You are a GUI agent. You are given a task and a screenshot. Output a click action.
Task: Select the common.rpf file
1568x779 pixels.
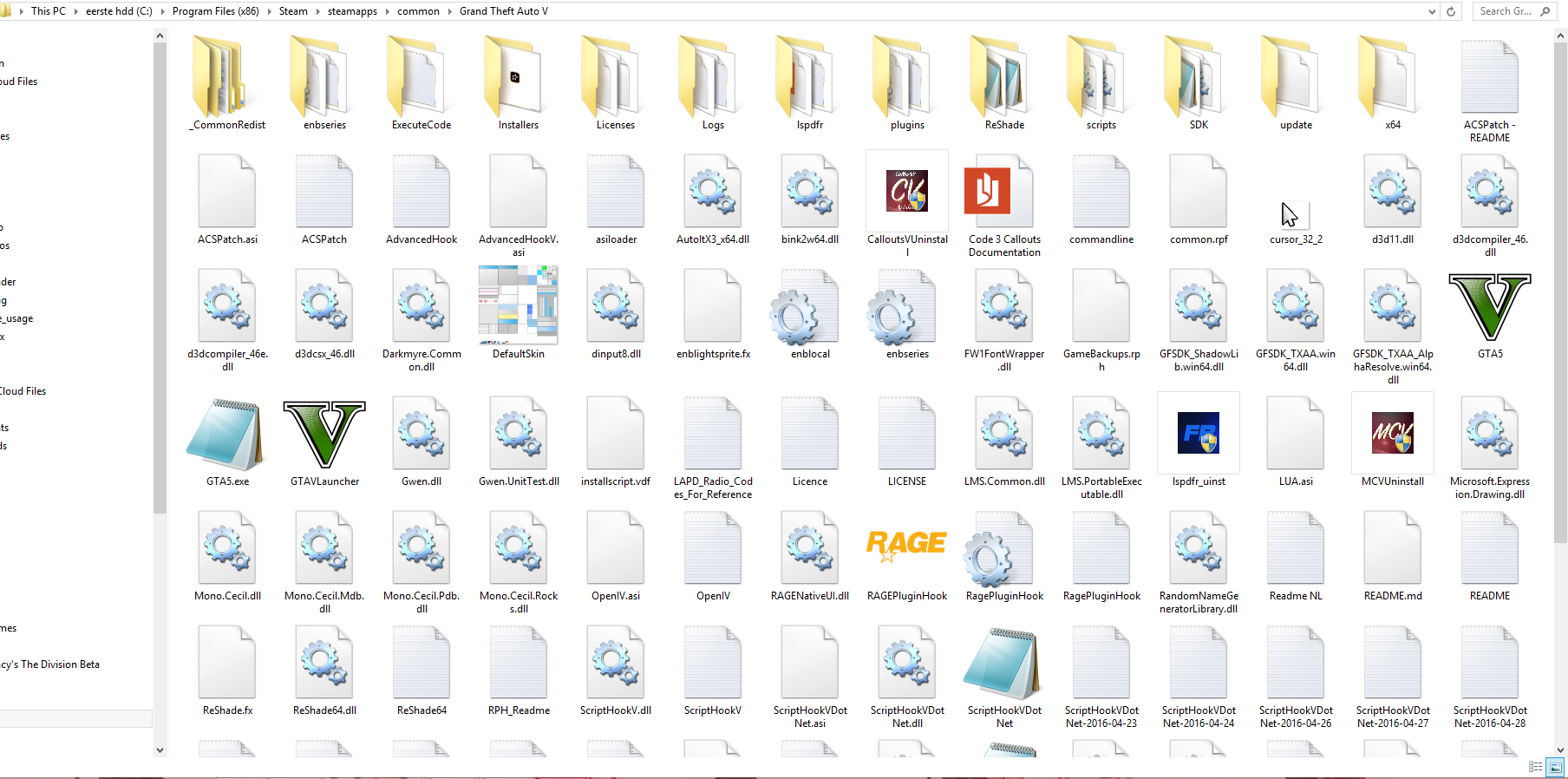[x=1199, y=191]
